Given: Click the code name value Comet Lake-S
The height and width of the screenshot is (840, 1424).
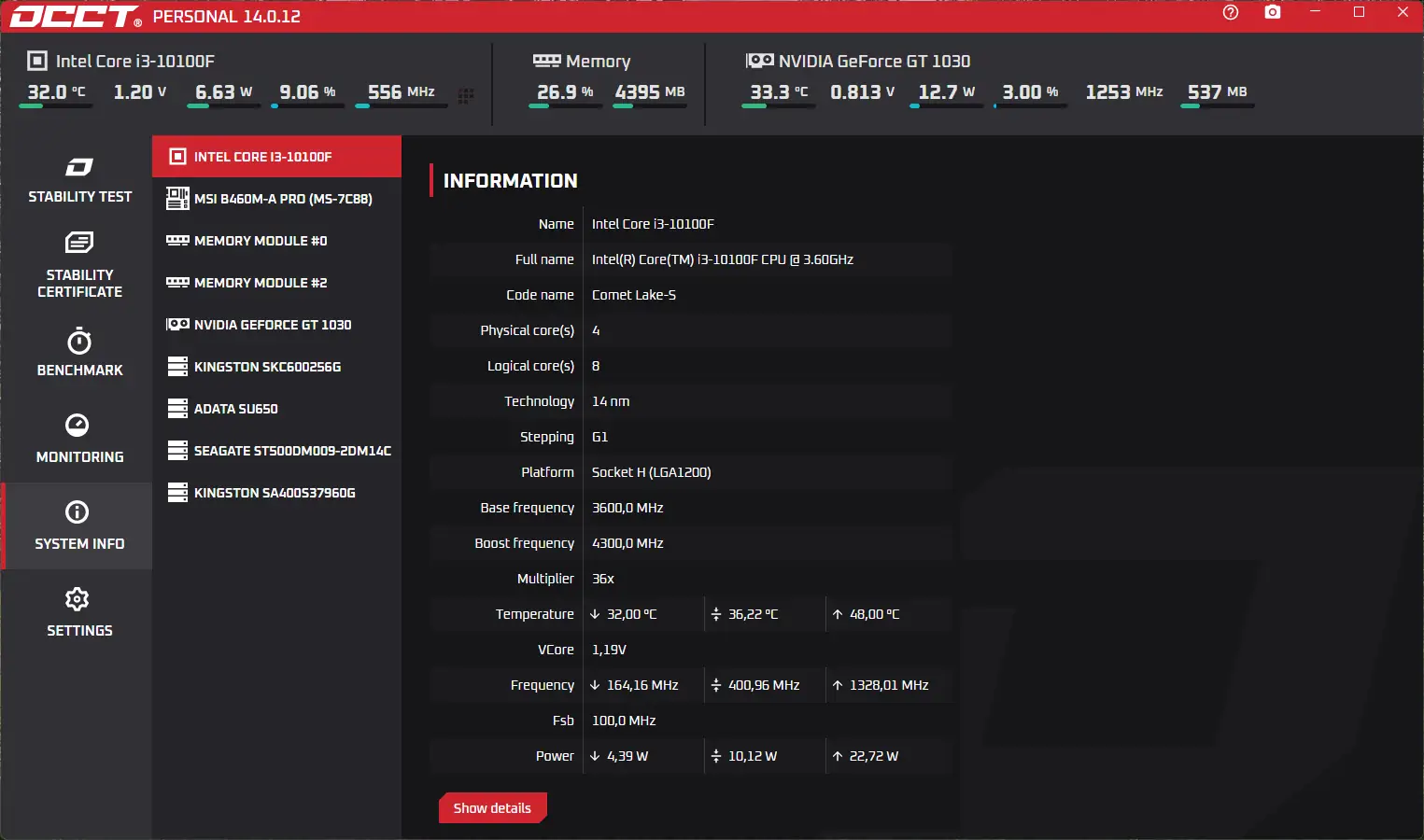Looking at the screenshot, I should click(x=634, y=295).
